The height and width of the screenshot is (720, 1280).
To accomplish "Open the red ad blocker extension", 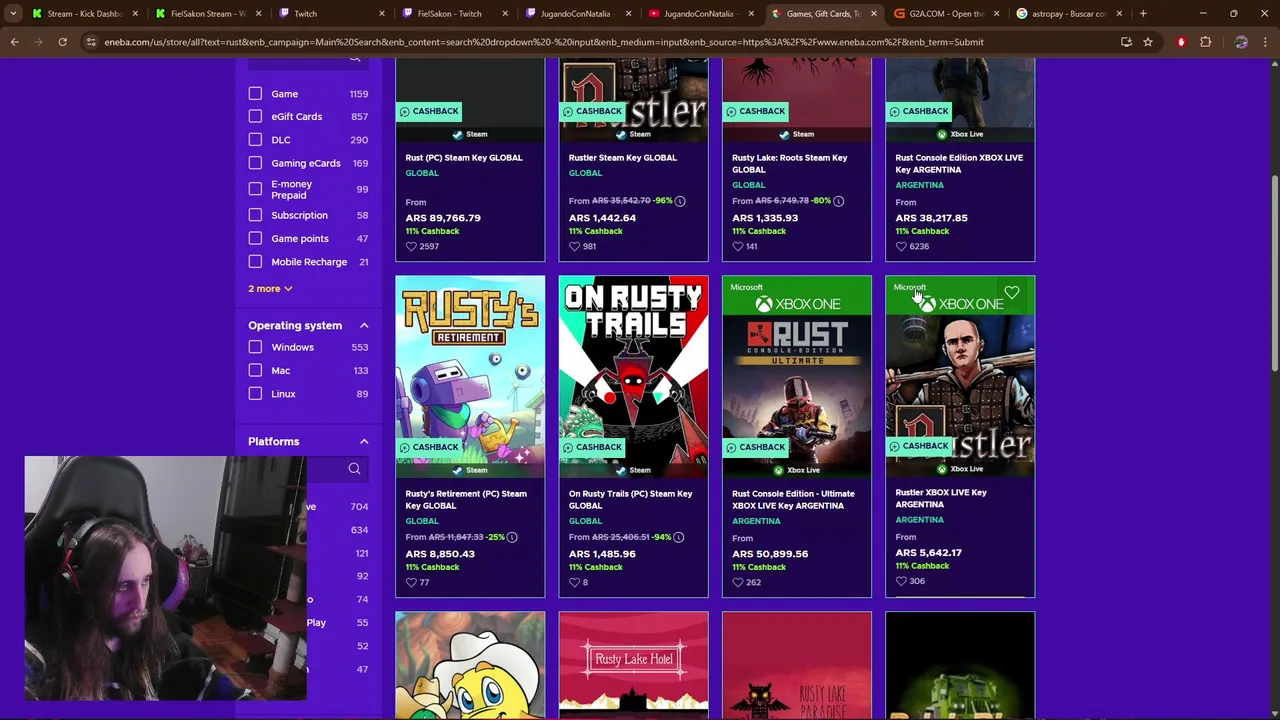I will tap(1181, 42).
